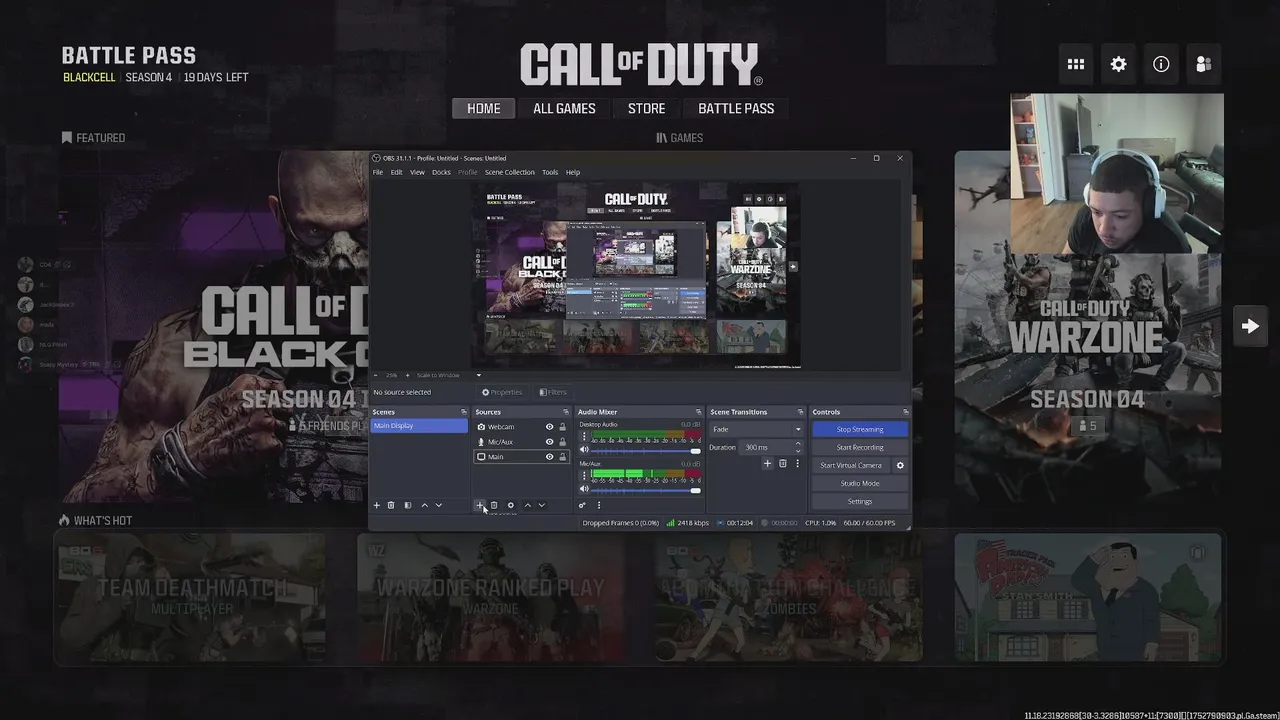The width and height of the screenshot is (1280, 720).
Task: Remove selected scene using Scenes trash icon
Action: pyautogui.click(x=391, y=505)
